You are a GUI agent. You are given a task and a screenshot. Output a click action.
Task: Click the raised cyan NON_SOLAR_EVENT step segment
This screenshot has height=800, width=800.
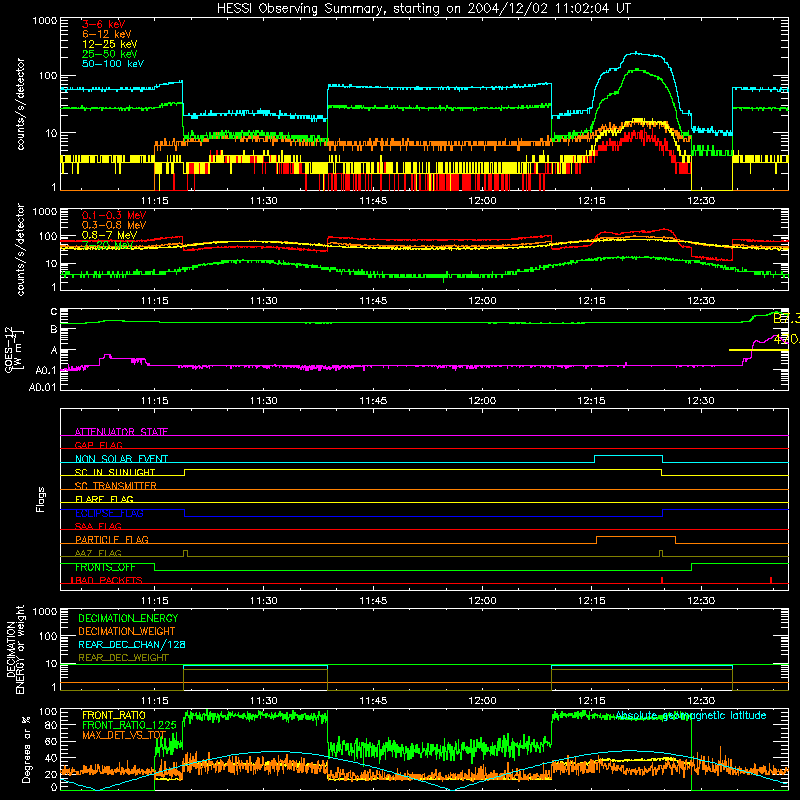tap(629, 456)
